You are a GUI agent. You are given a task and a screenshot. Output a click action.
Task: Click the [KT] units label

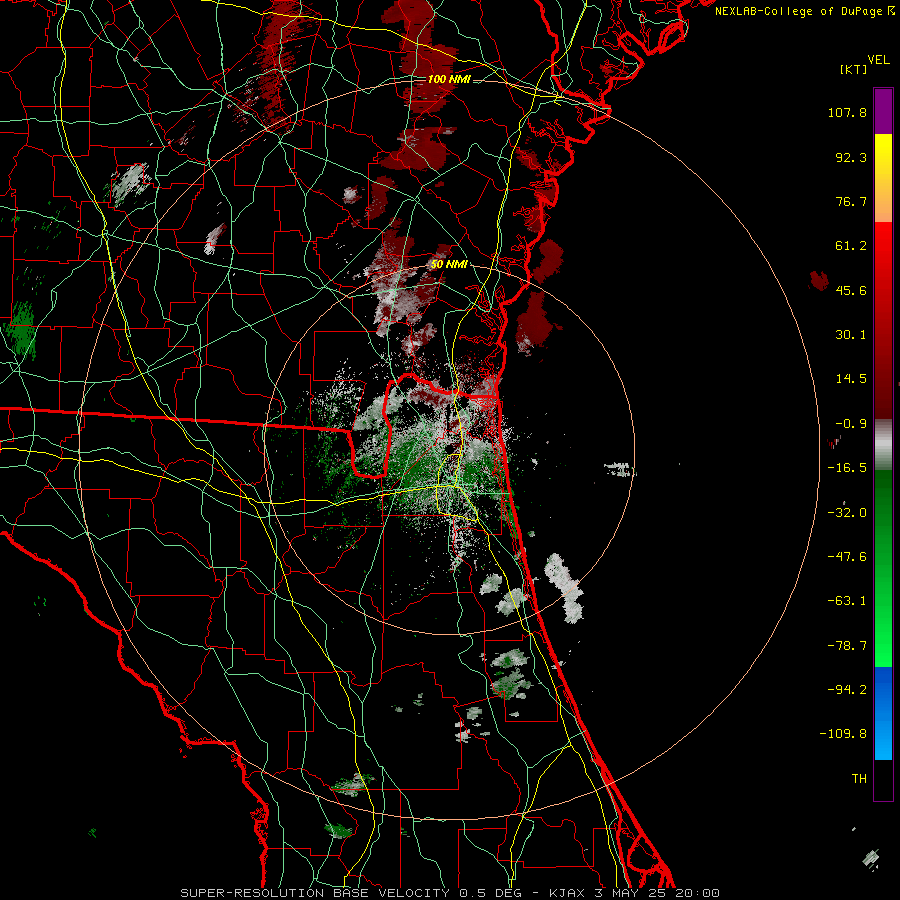[x=853, y=69]
